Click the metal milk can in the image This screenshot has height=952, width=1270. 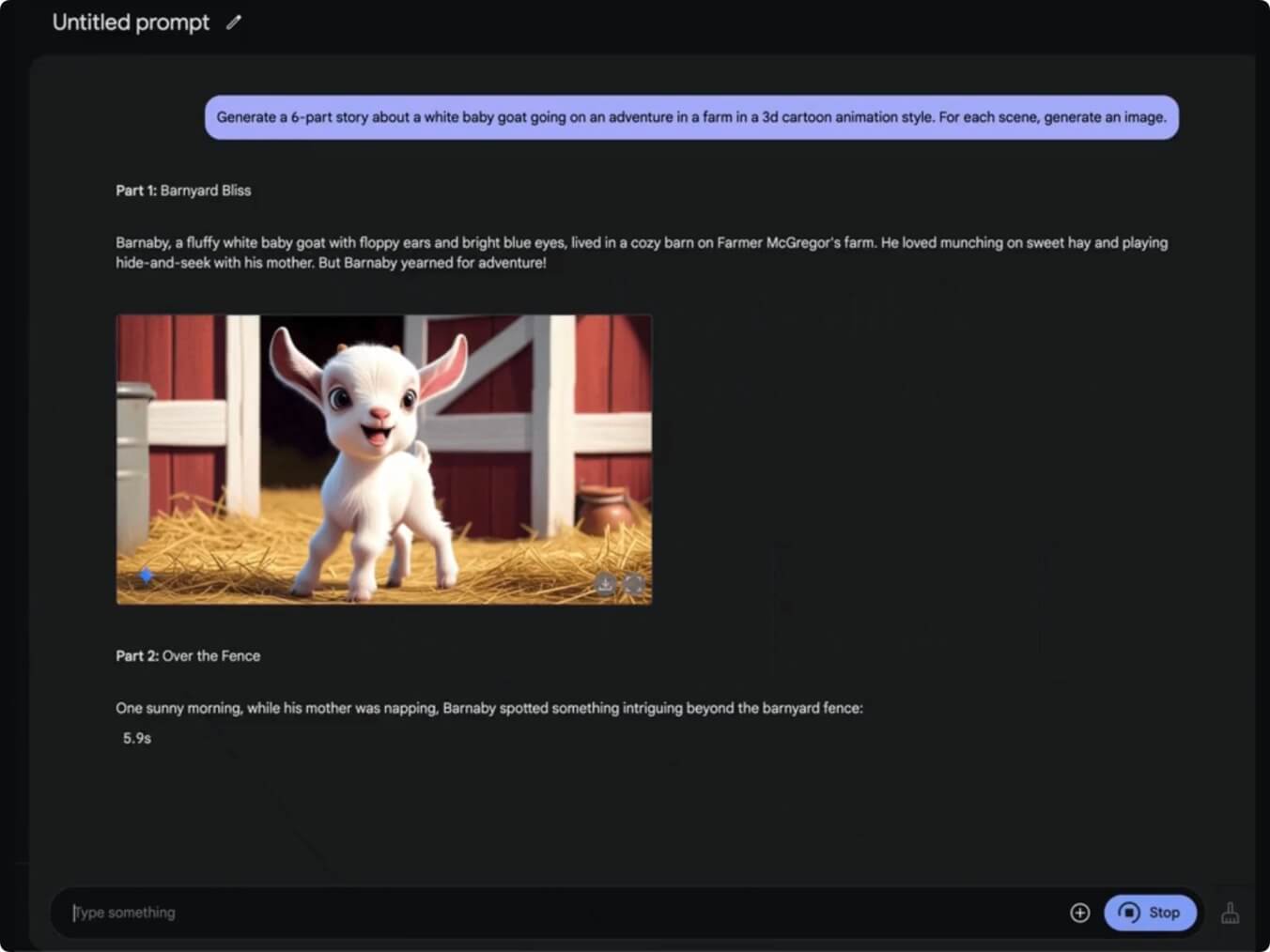(x=132, y=441)
